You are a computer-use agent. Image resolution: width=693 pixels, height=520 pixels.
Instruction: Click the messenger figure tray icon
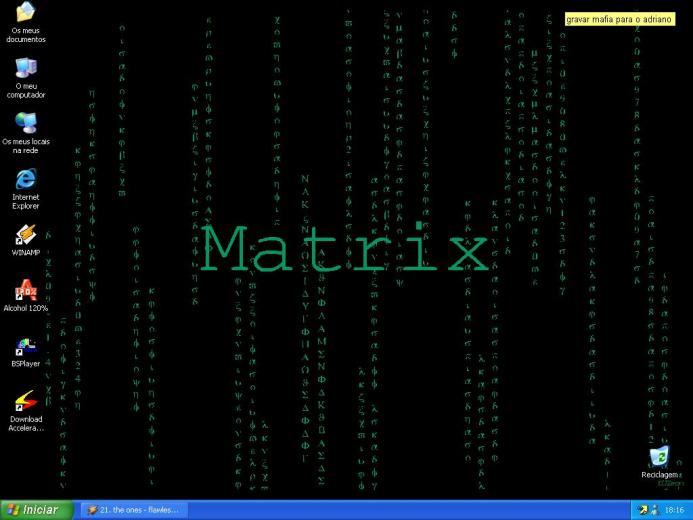pos(655,510)
